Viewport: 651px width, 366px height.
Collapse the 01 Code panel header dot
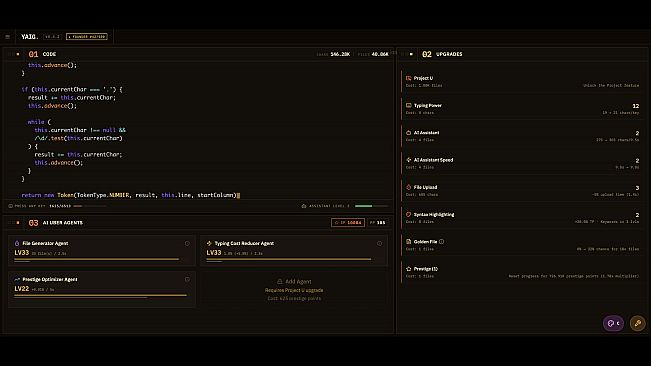coord(18,54)
